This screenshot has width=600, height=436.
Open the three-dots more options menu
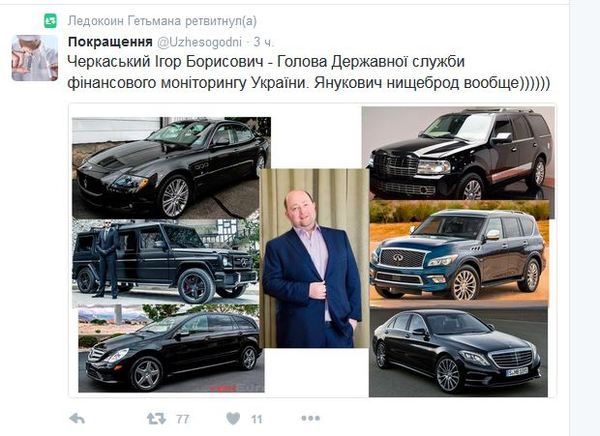pyautogui.click(x=310, y=418)
